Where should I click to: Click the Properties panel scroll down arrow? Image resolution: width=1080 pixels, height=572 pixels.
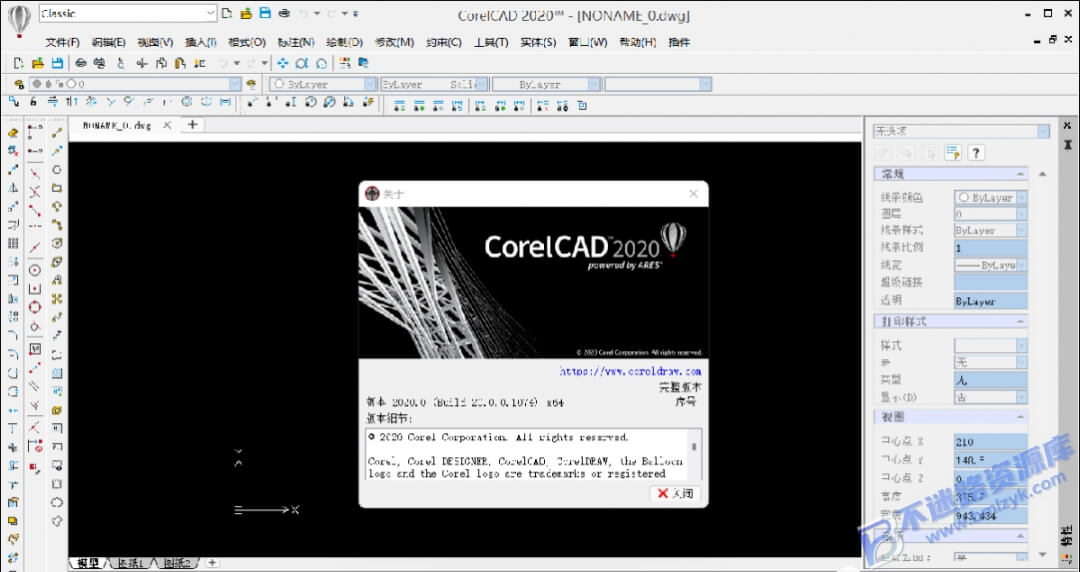[1042, 555]
